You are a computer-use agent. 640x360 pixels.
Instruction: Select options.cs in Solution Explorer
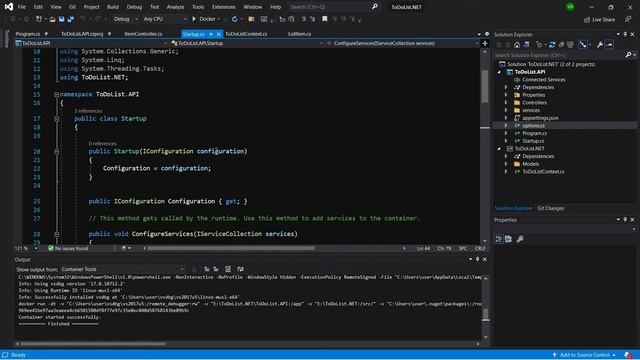[x=533, y=125]
